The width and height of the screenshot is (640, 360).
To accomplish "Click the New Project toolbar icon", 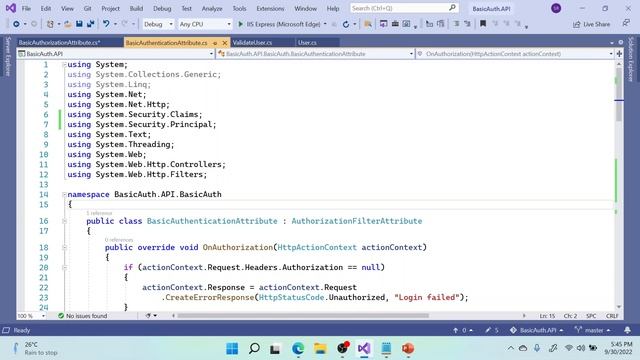I will pyautogui.click(x=50, y=24).
